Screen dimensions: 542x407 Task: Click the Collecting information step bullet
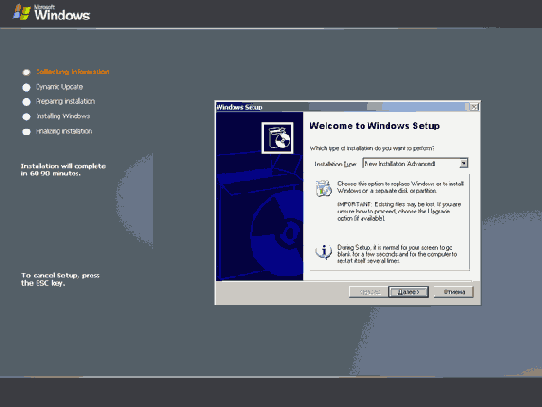(26, 72)
